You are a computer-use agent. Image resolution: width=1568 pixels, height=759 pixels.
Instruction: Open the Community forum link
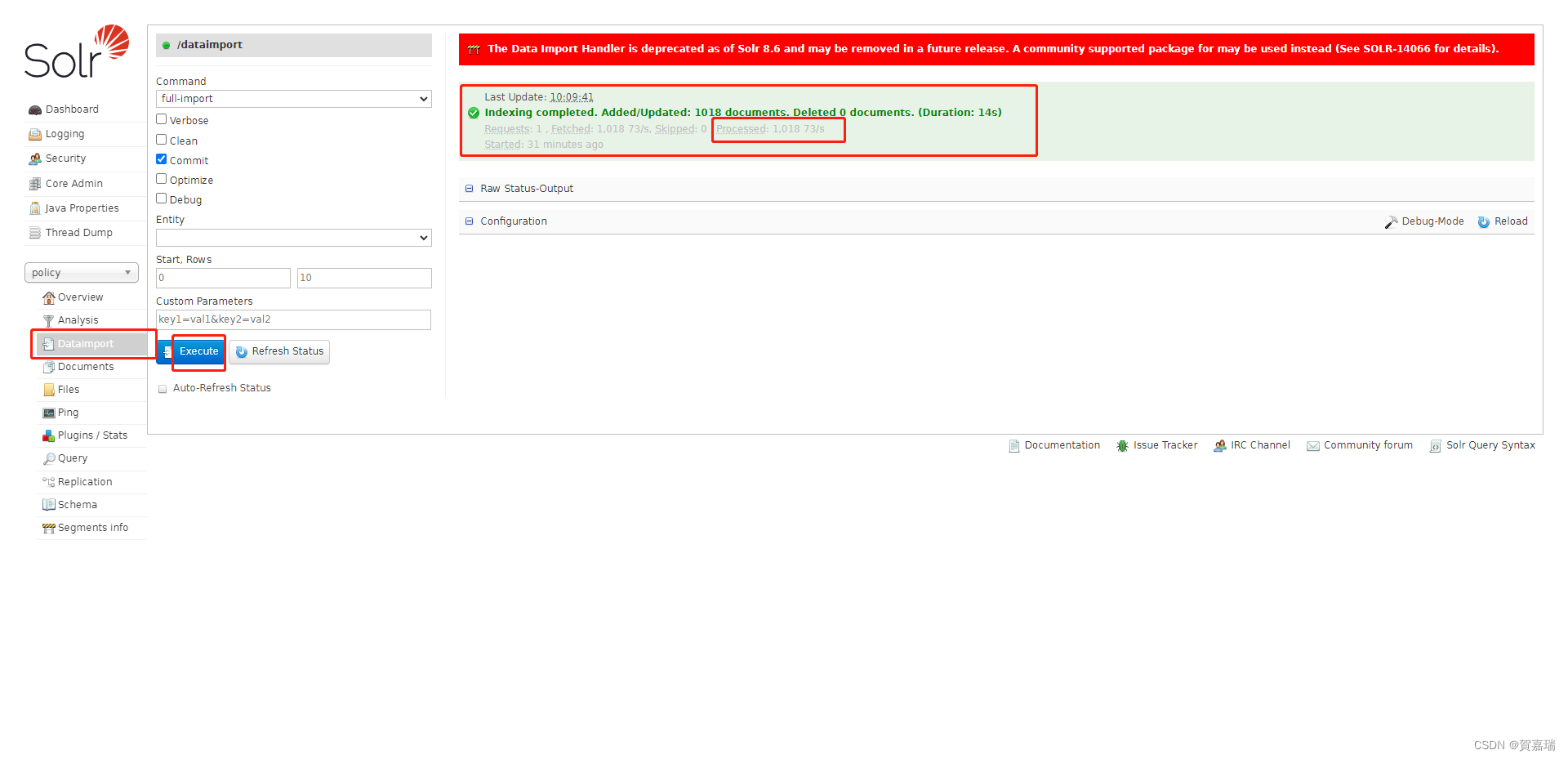coord(1368,445)
